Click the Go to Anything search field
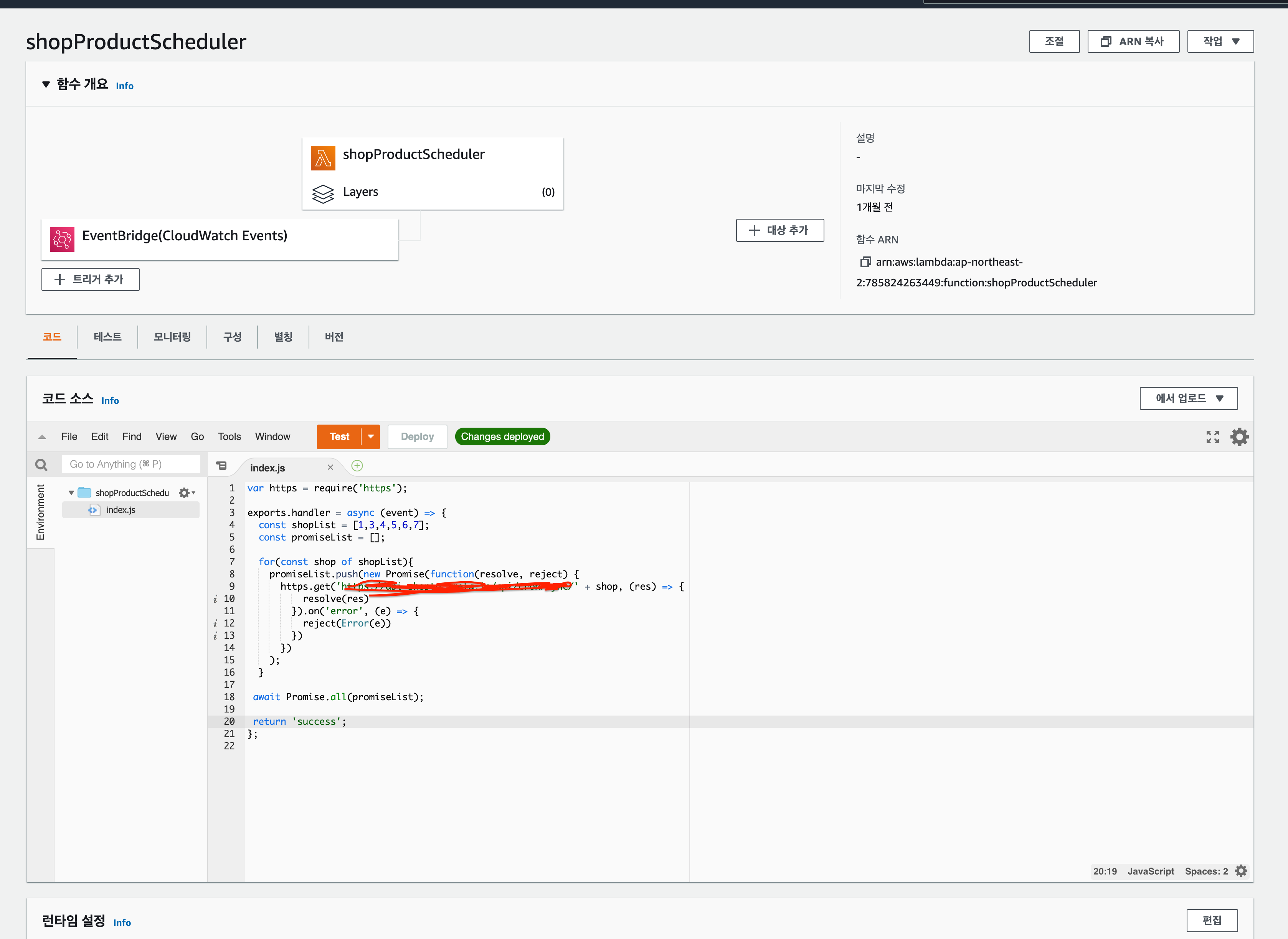This screenshot has width=1288, height=939. pyautogui.click(x=131, y=465)
